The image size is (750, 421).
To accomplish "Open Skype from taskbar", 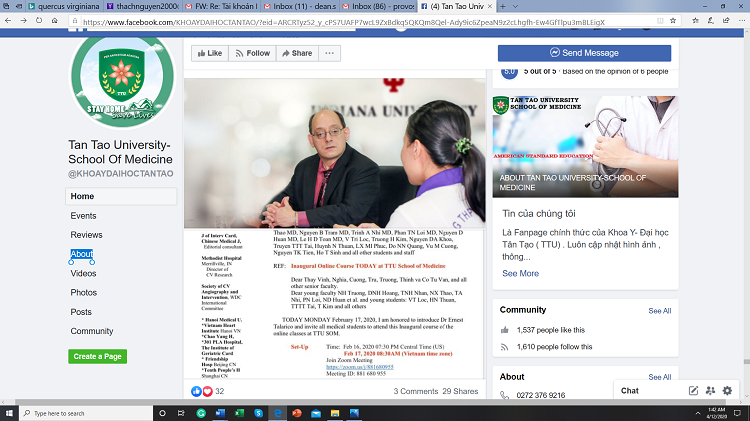I will click(258, 413).
